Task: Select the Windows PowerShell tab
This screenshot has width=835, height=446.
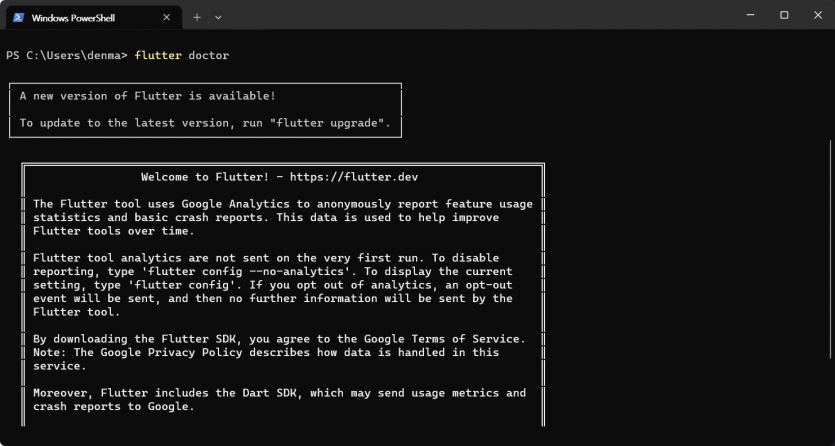Action: 93,18
